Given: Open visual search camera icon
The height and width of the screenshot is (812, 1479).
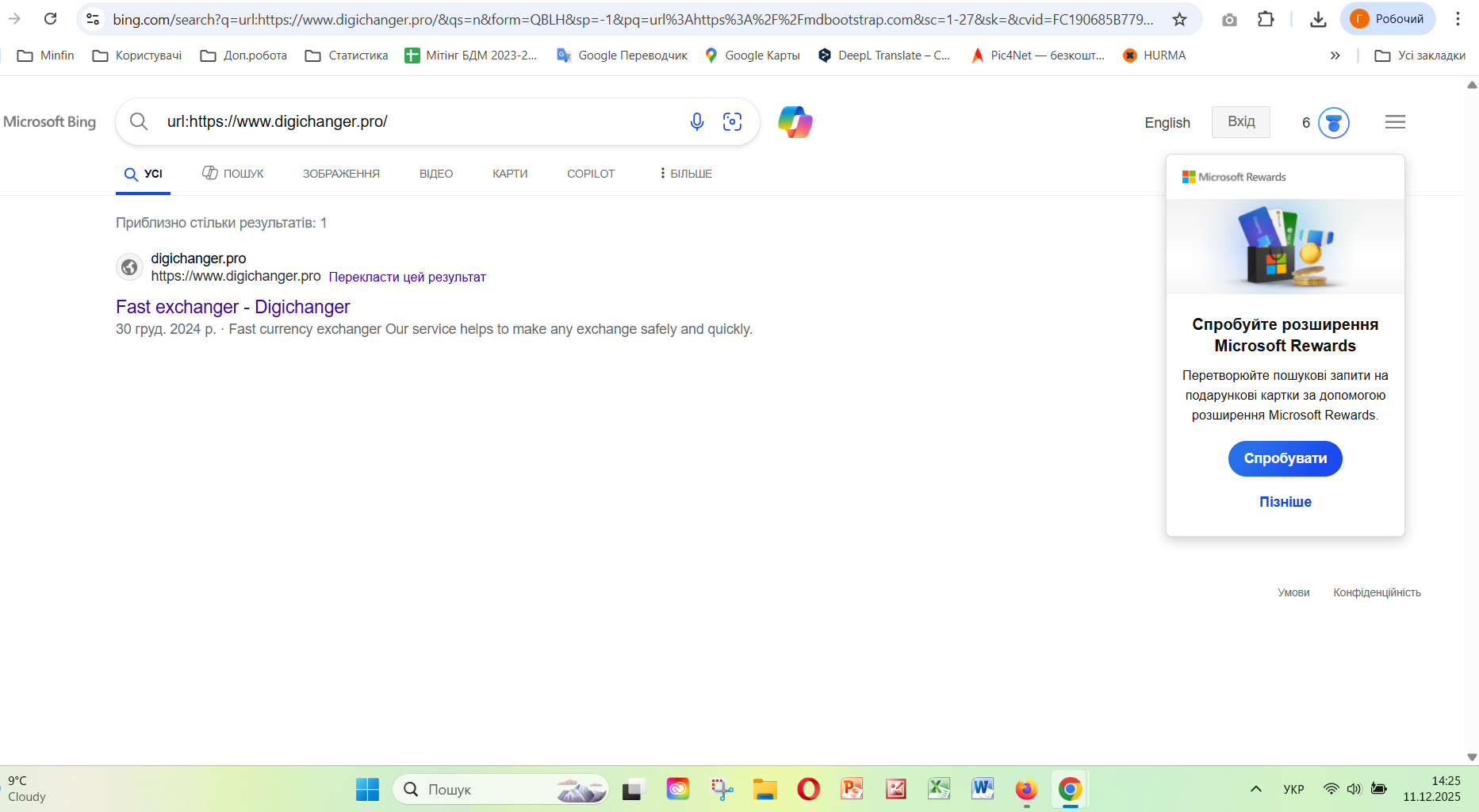Looking at the screenshot, I should tap(733, 121).
